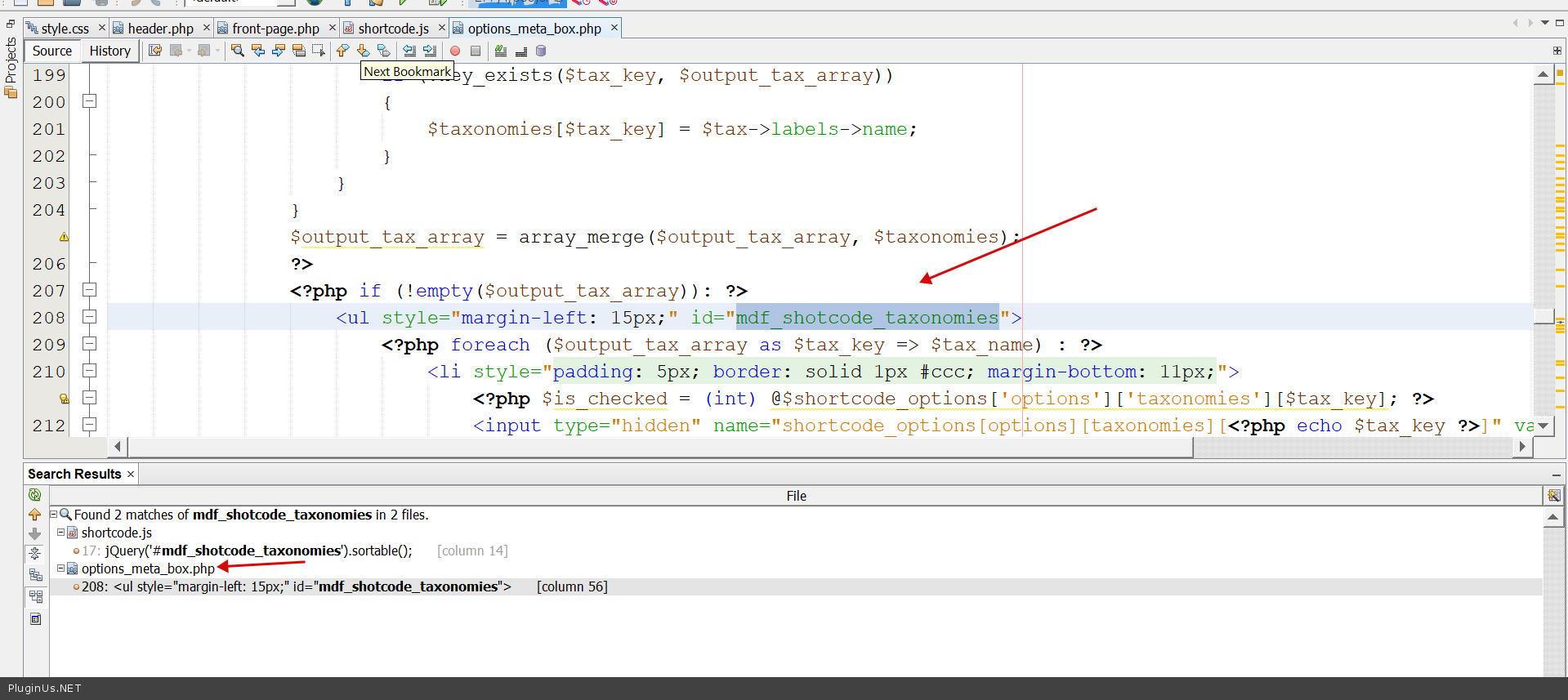Toggle Bookmark on the current line

pos(383,51)
